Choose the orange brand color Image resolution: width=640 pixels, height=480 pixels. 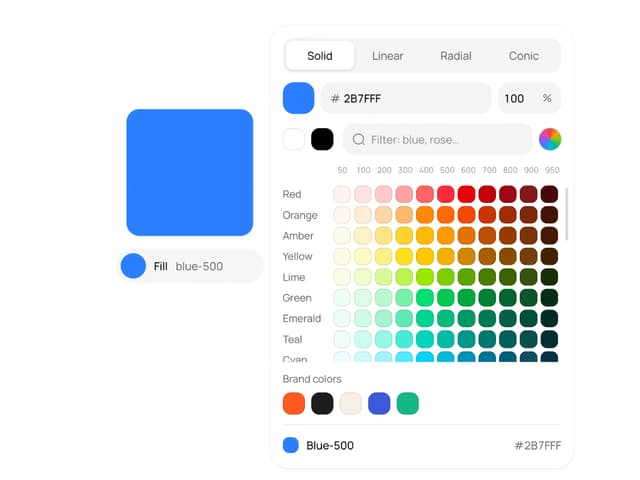coord(293,403)
